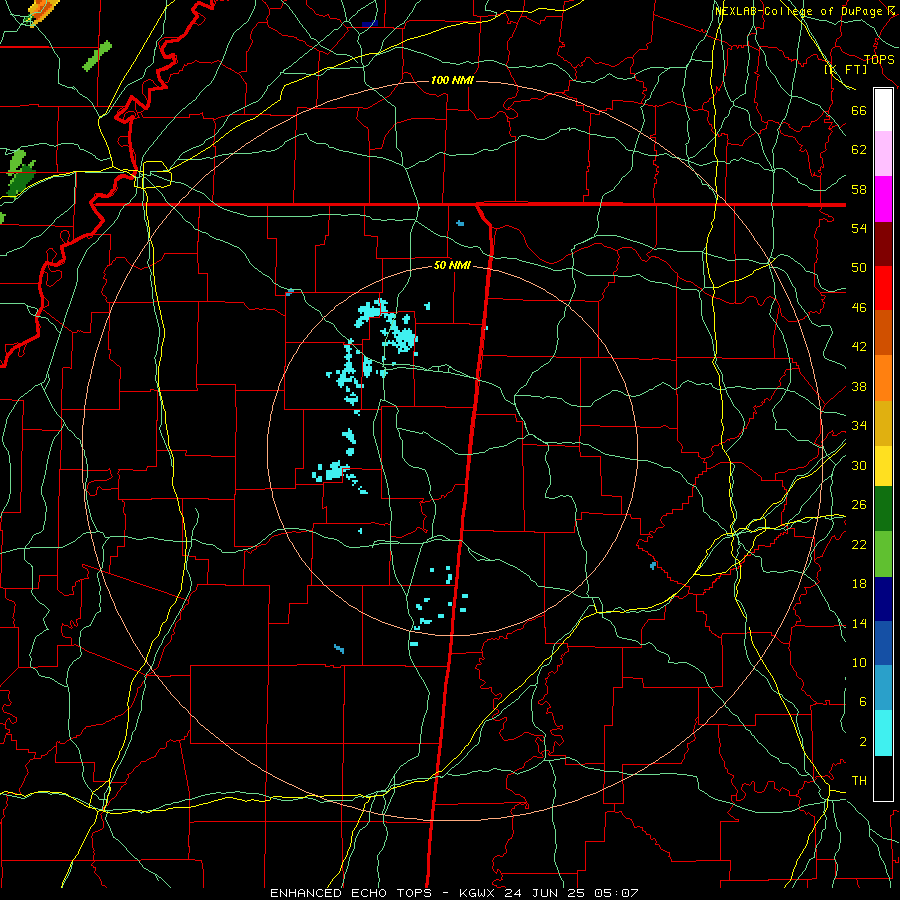The width and height of the screenshot is (900, 900).
Task: Click the legend value "18"
Action: pyautogui.click(x=859, y=584)
